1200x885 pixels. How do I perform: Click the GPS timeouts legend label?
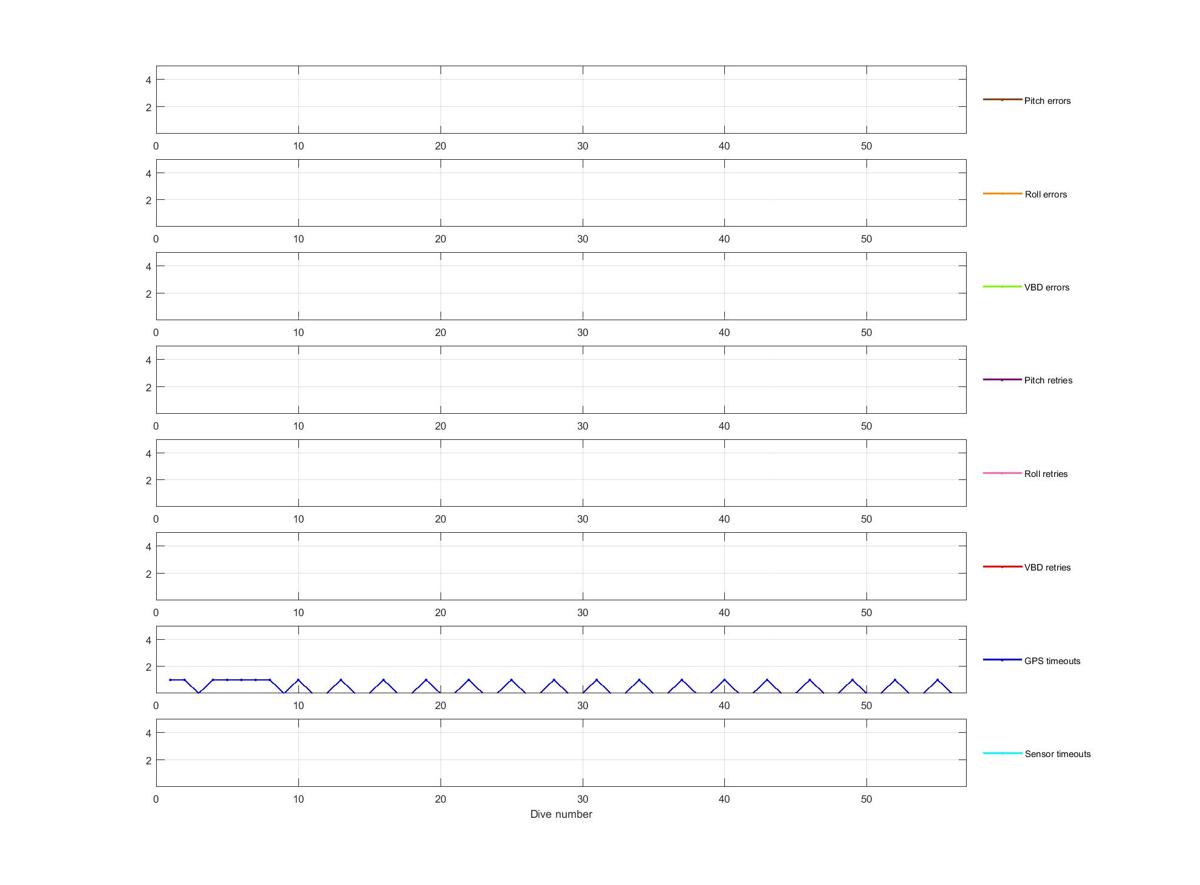point(1052,661)
